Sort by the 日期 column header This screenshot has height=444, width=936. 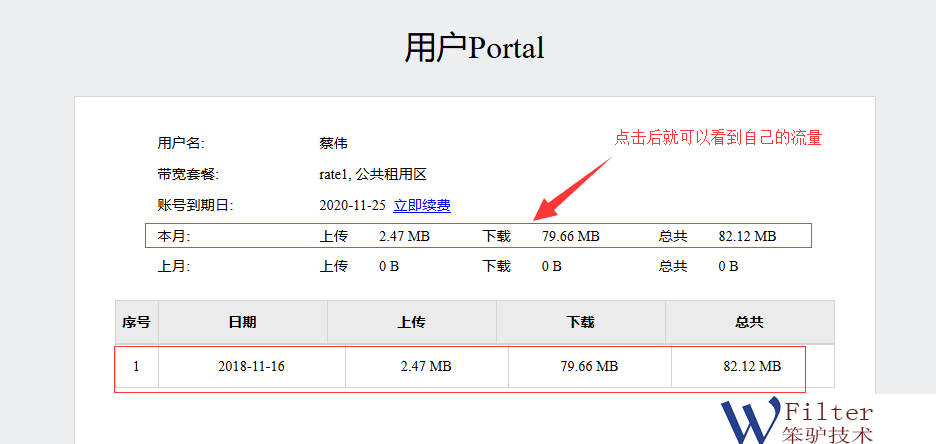(x=242, y=322)
